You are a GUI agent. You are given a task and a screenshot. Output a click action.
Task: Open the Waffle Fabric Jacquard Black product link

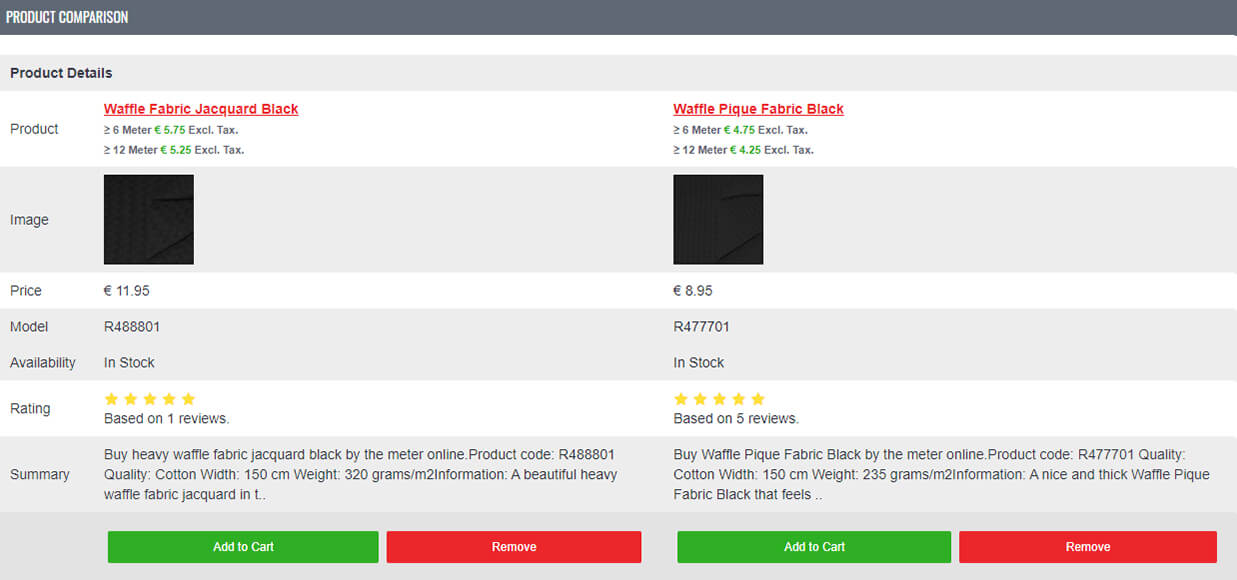click(201, 109)
